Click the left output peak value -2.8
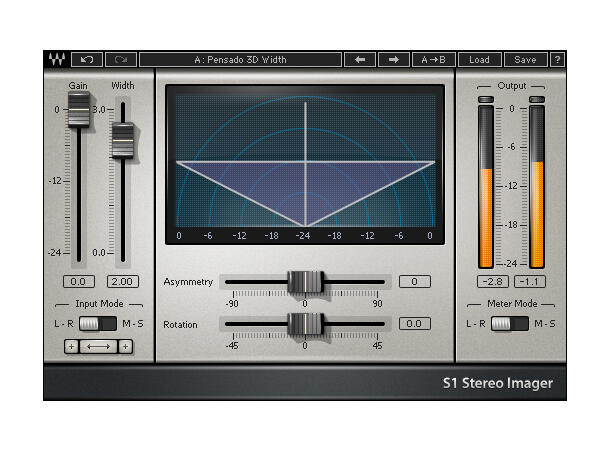The image size is (610, 450). click(493, 281)
